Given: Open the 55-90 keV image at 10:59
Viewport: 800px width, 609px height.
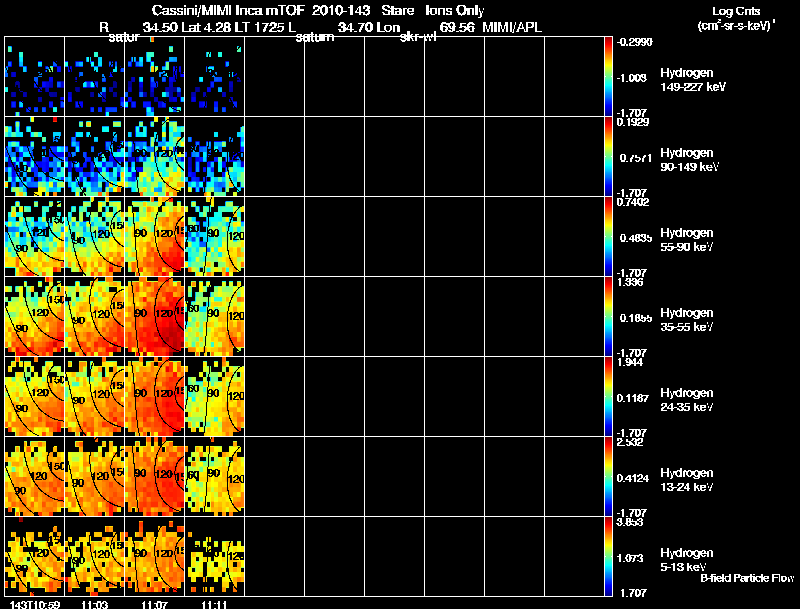Looking at the screenshot, I should click(35, 237).
